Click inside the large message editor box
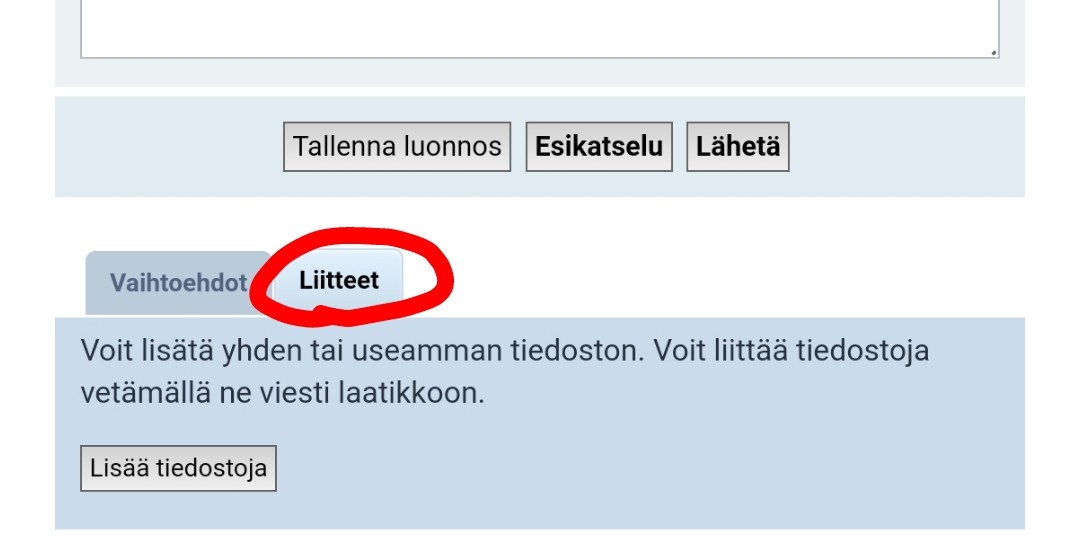Image resolution: width=1080 pixels, height=554 pixels. point(540,28)
